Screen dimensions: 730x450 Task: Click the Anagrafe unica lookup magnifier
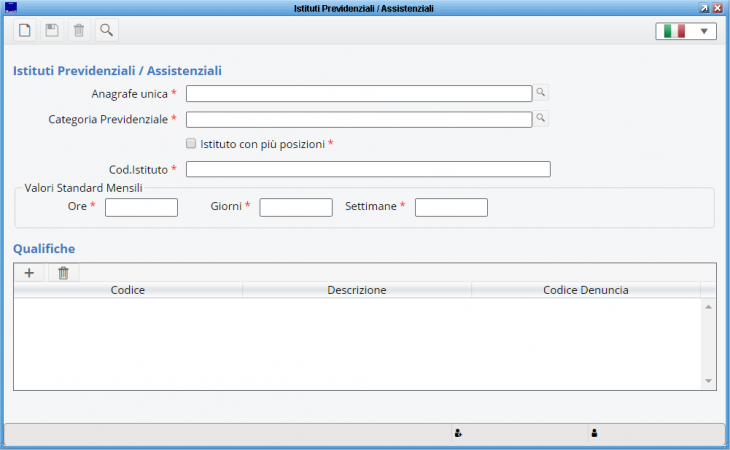(541, 93)
